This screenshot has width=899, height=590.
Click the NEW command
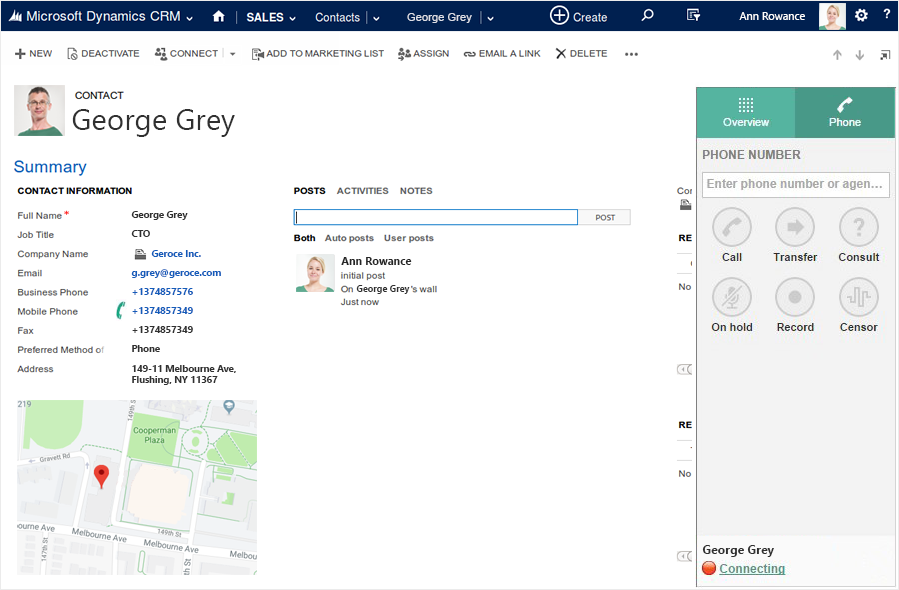[33, 53]
